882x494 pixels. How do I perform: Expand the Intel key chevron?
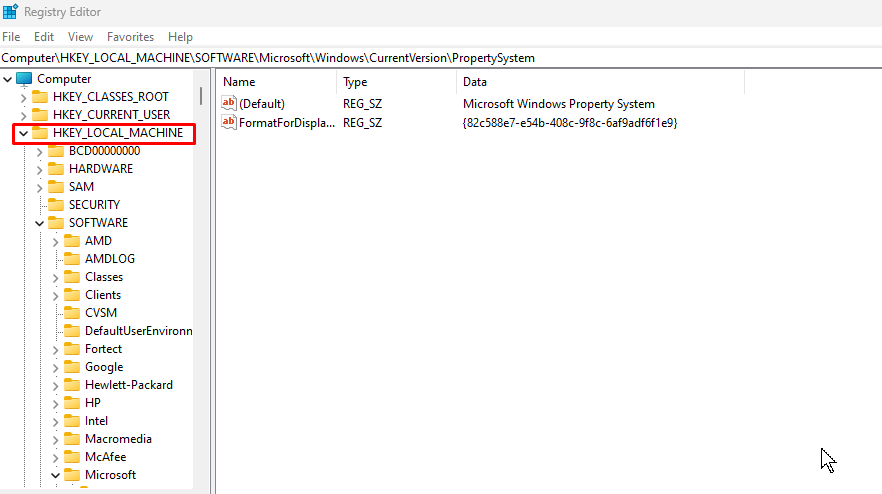pyautogui.click(x=55, y=421)
